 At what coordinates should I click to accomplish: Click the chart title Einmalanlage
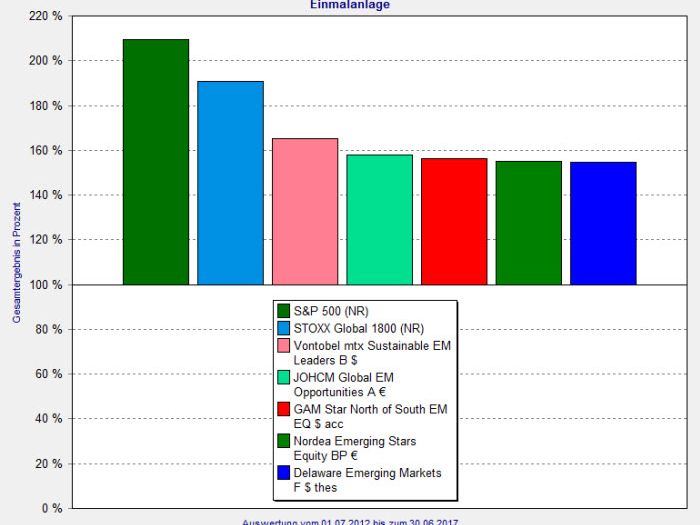pyautogui.click(x=349, y=5)
